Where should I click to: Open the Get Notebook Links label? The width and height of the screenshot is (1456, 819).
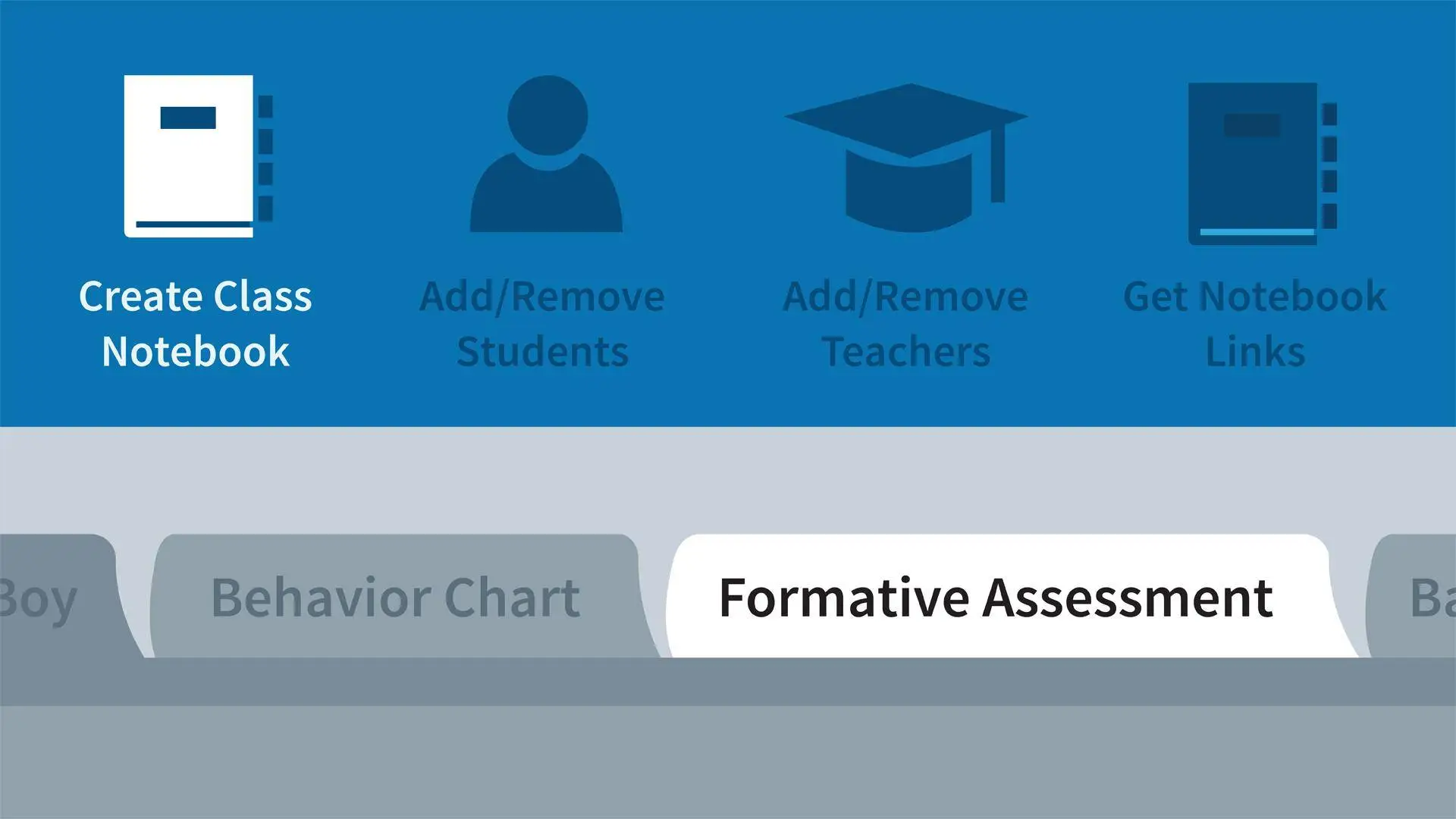[x=1255, y=324]
